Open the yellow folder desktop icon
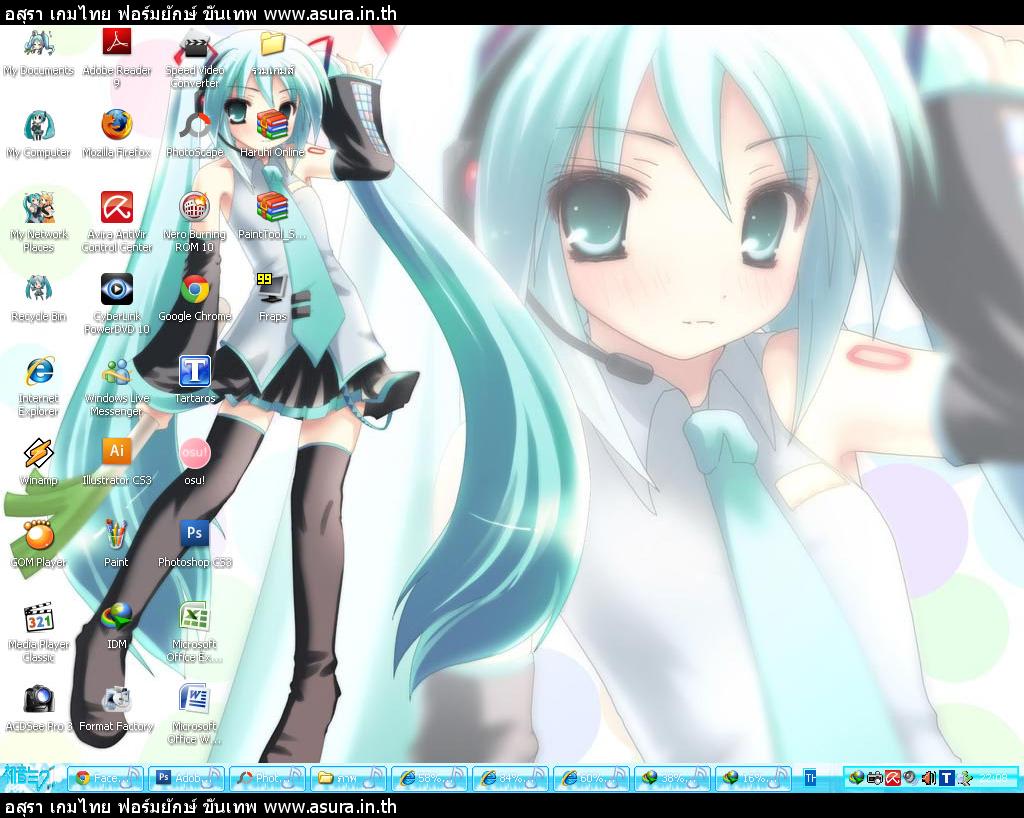Viewport: 1024px width, 818px height. 273,54
